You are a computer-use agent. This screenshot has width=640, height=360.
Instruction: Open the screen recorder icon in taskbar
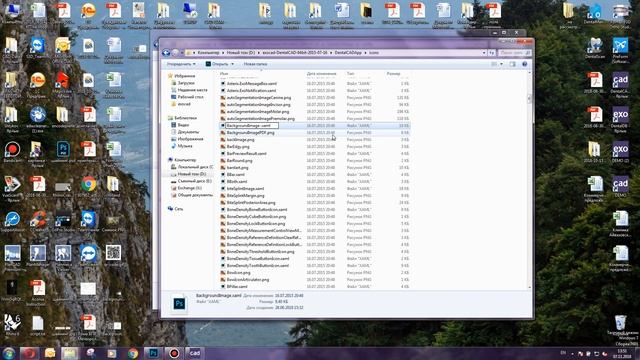coord(174,353)
